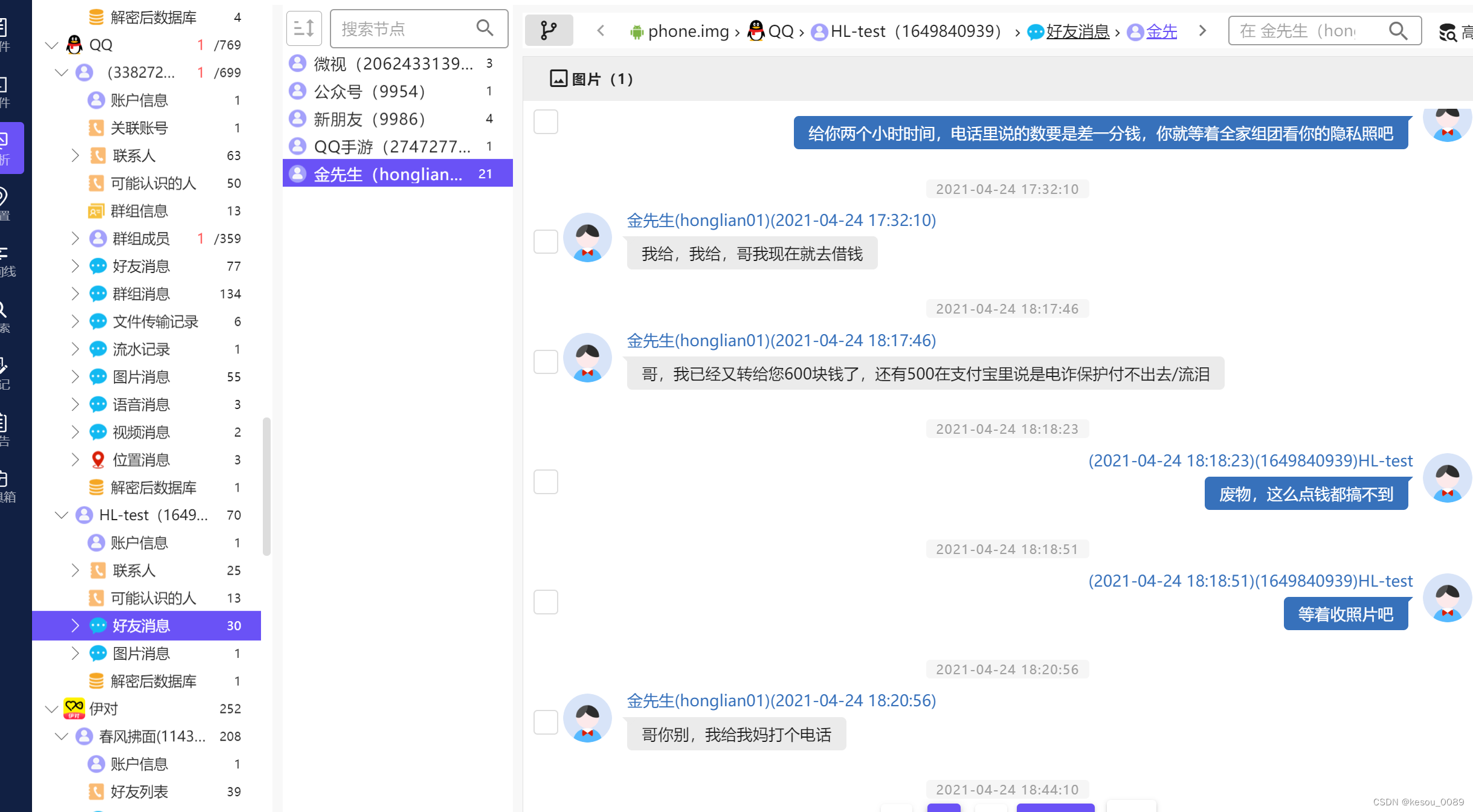This screenshot has width=1473, height=812.
Task: Click the 金先生(honglian01) 18:17:46 sender link
Action: tap(781, 341)
